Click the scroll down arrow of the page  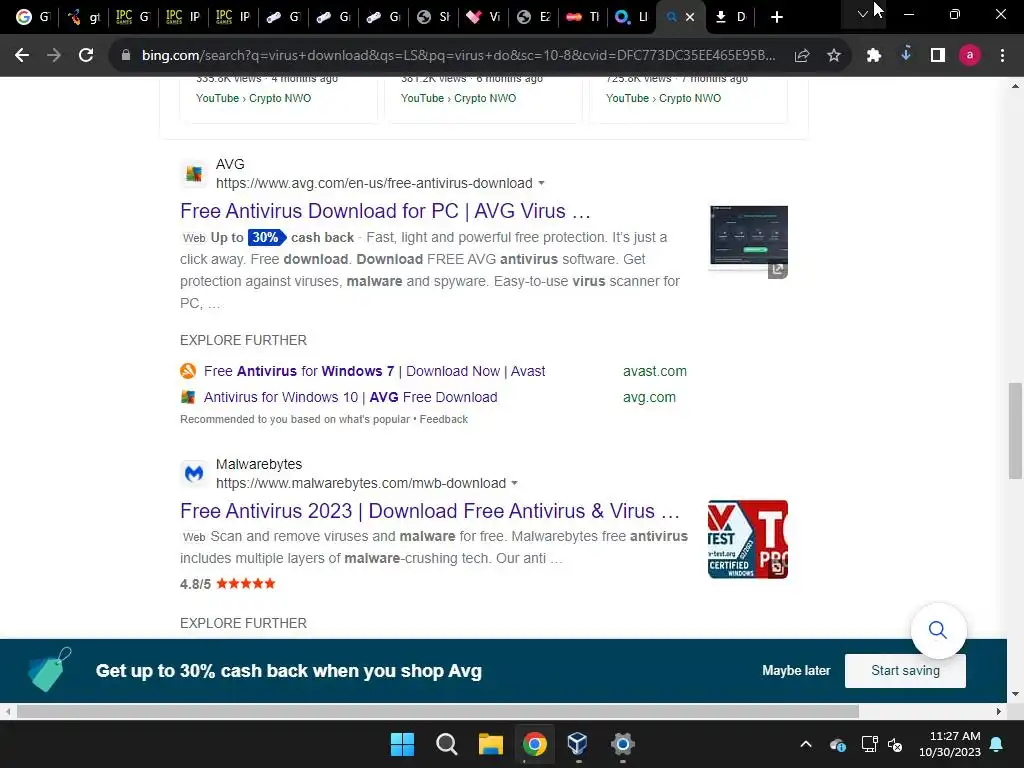point(1015,694)
